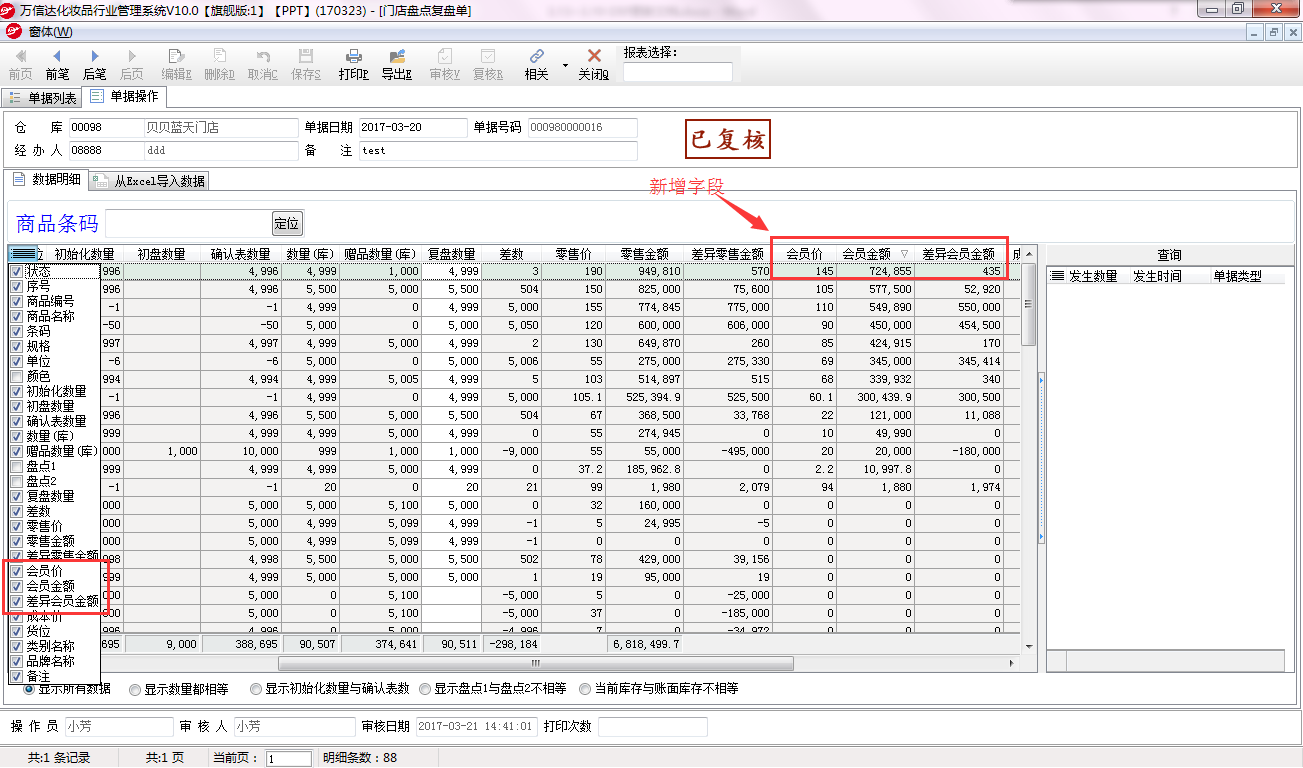Select the 数据明细 tab
1303x768 pixels.
click(47, 179)
